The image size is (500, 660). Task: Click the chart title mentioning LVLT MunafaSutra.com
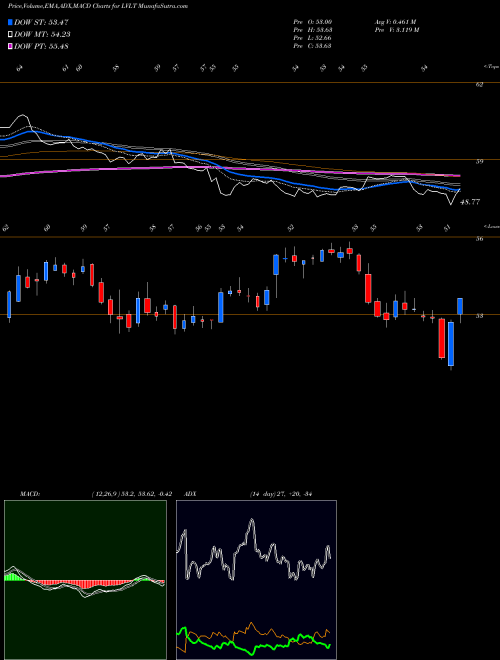98,6
